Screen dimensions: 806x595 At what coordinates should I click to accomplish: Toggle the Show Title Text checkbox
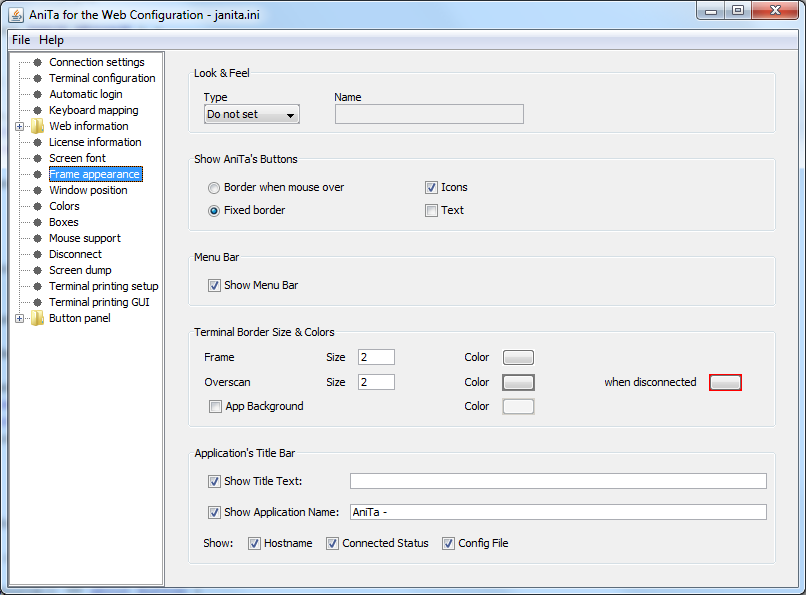tap(214, 481)
